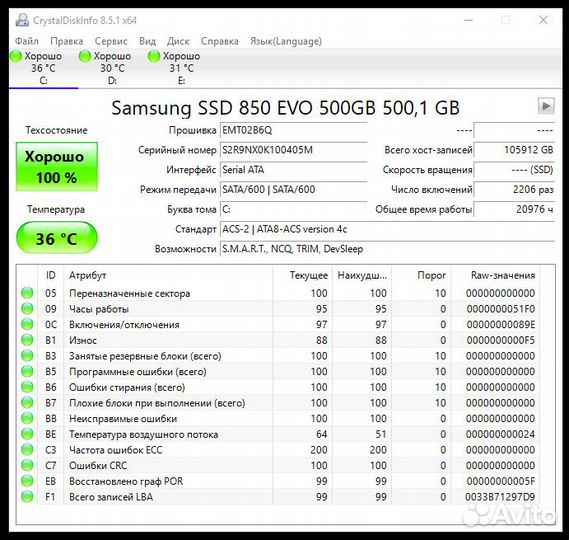Select the Переназначенные сектора row
Viewport: 569px width, 540px height.
278,293
